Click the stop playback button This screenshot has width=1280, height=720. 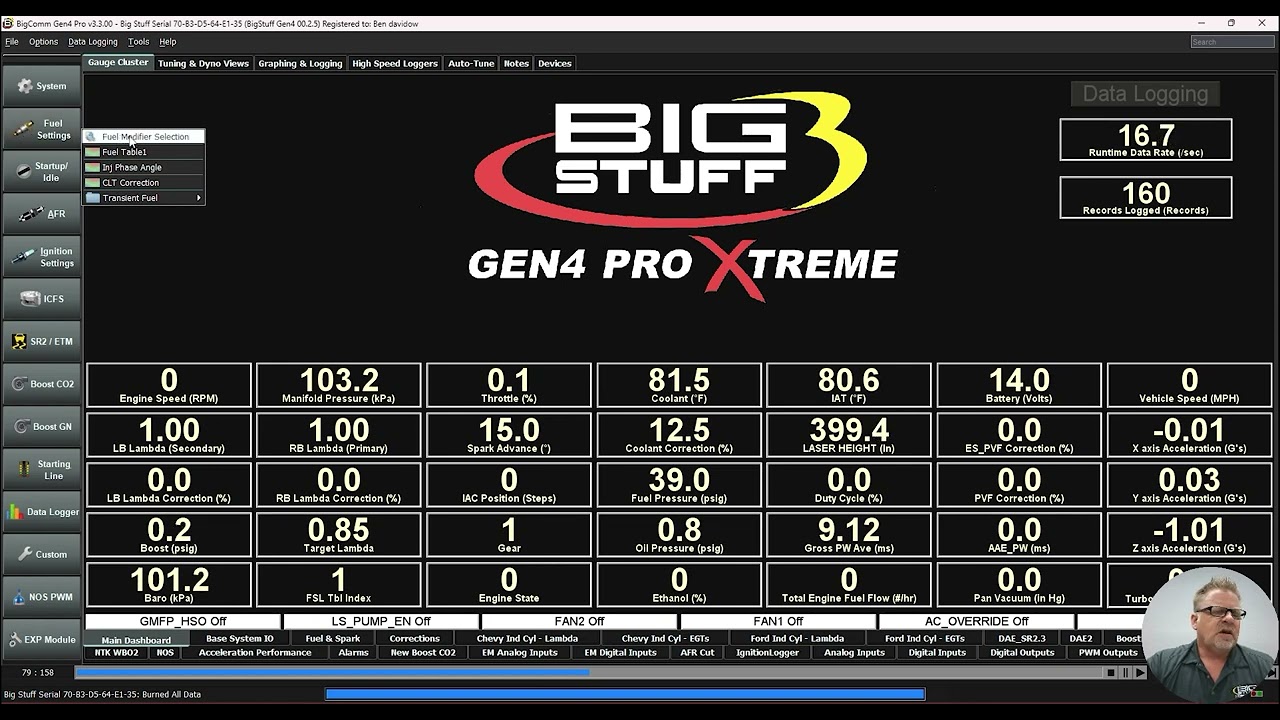pos(1110,673)
